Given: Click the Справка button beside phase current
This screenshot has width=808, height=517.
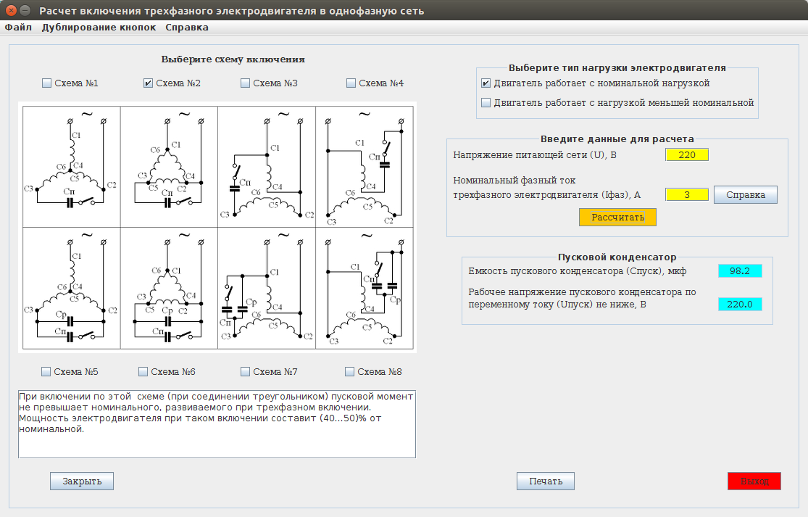Looking at the screenshot, I should click(x=745, y=194).
